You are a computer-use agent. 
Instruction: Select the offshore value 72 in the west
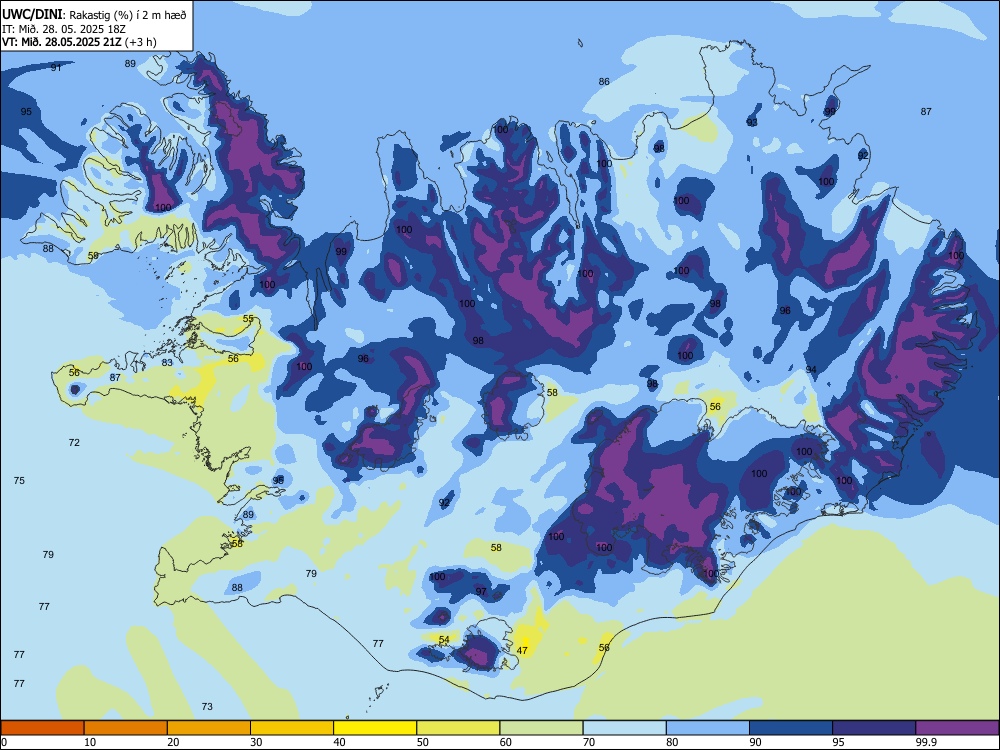(x=74, y=443)
